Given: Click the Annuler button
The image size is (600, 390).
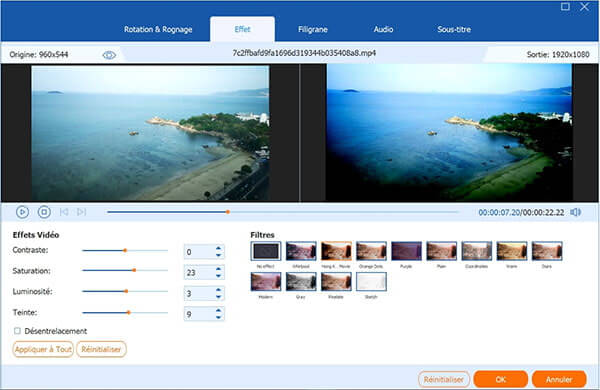Looking at the screenshot, I should click(x=559, y=379).
